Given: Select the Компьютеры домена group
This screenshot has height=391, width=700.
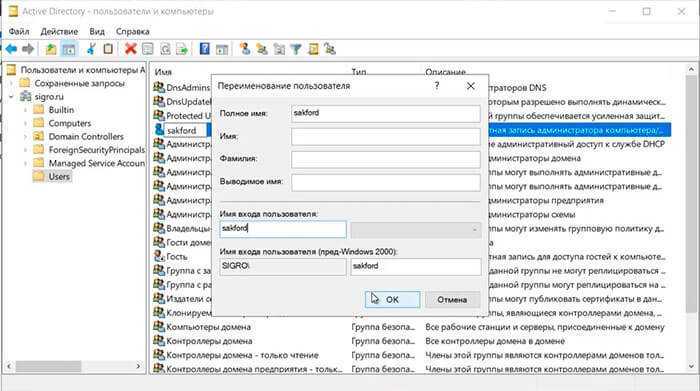Looking at the screenshot, I should pyautogui.click(x=208, y=327).
